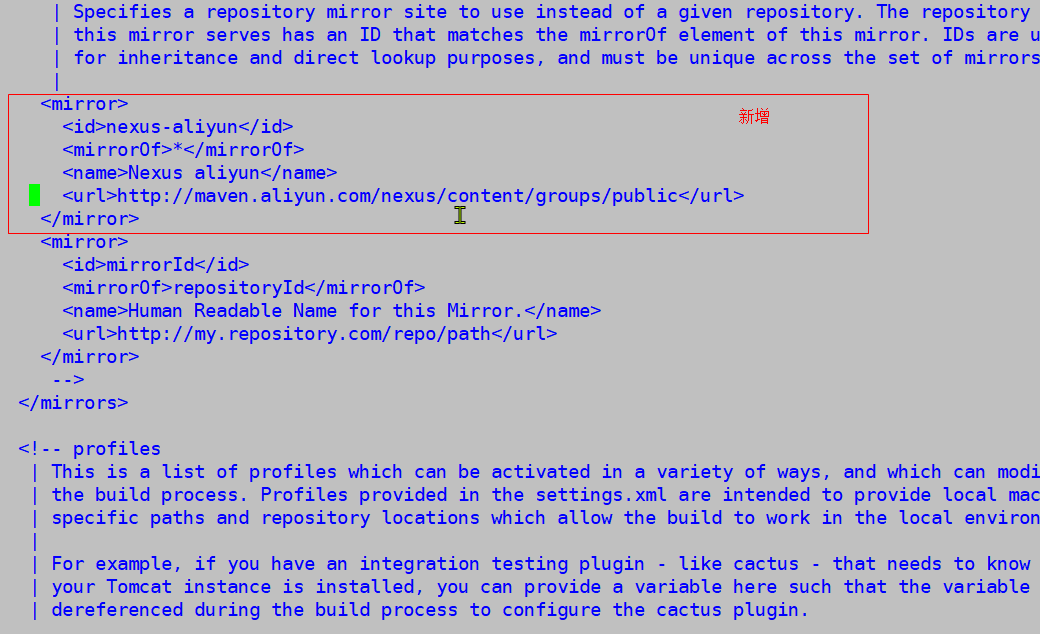Click the maven.aliyun.com URL text
1040x634 pixels.
pyautogui.click(x=397, y=196)
